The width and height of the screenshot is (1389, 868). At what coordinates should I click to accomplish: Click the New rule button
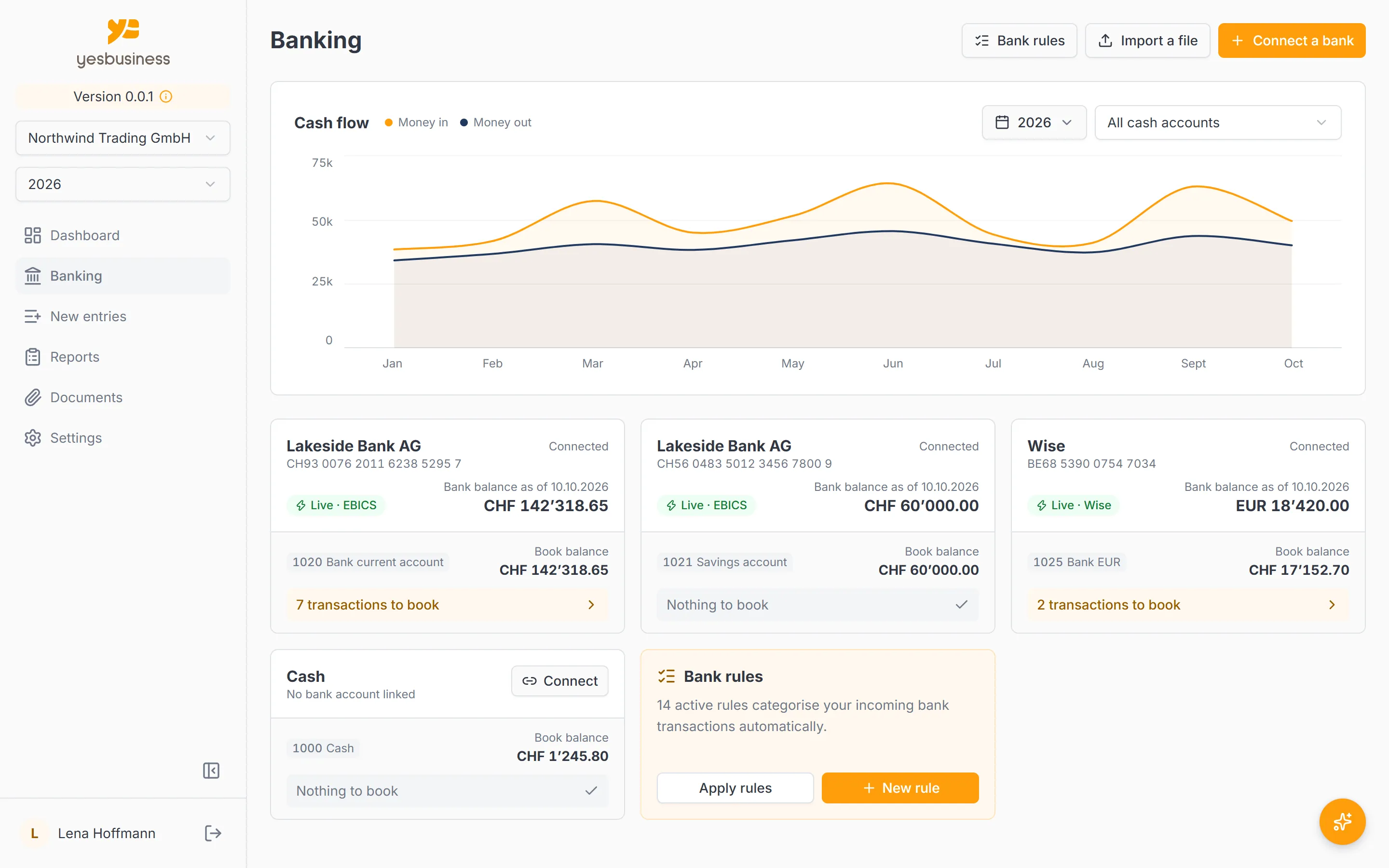tap(900, 787)
